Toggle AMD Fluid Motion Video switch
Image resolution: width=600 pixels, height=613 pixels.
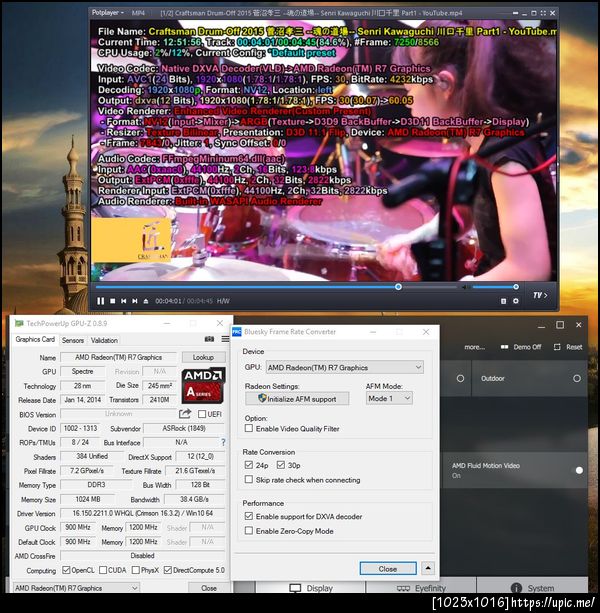click(x=579, y=470)
